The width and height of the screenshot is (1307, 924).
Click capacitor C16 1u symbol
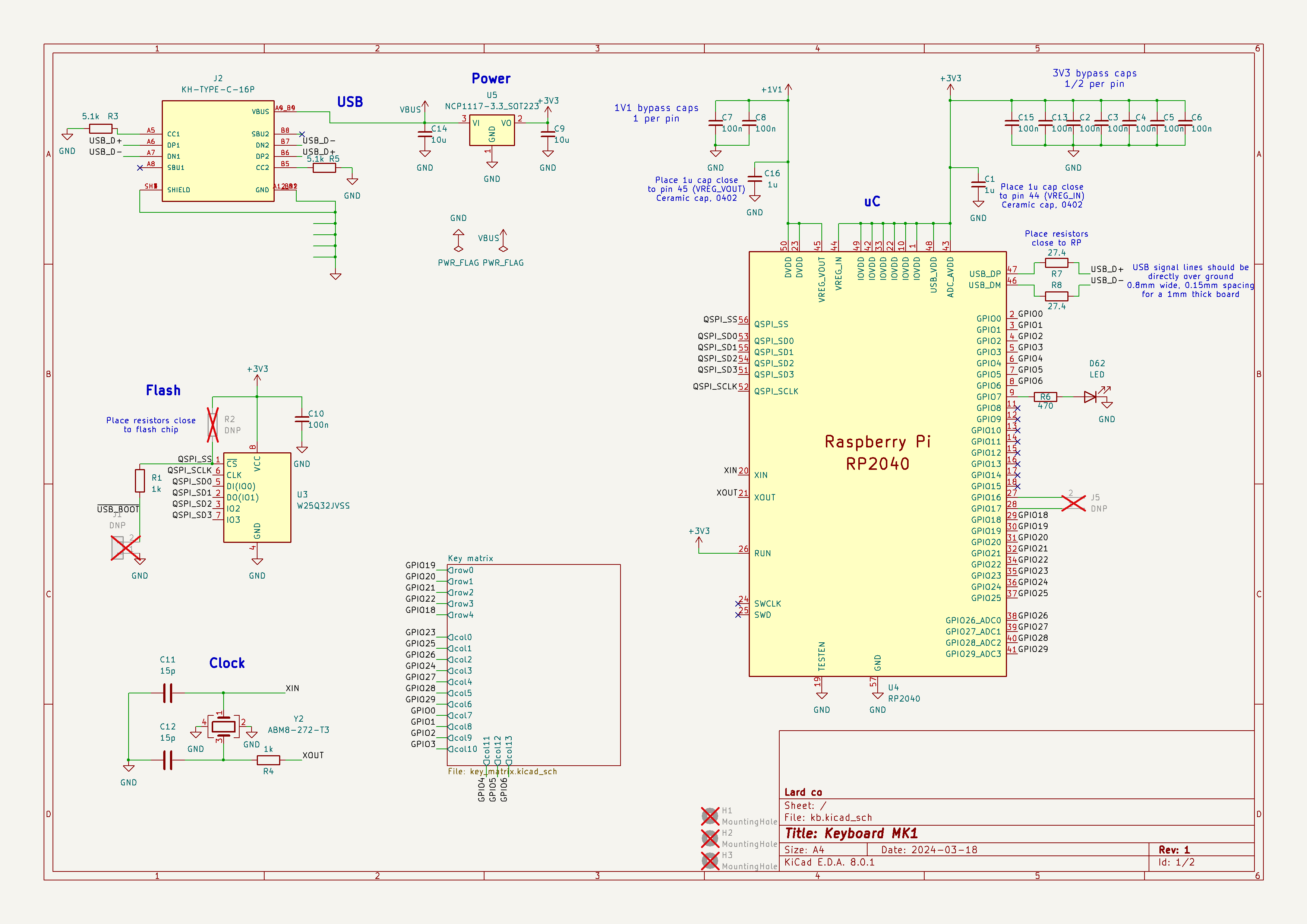coord(755,179)
